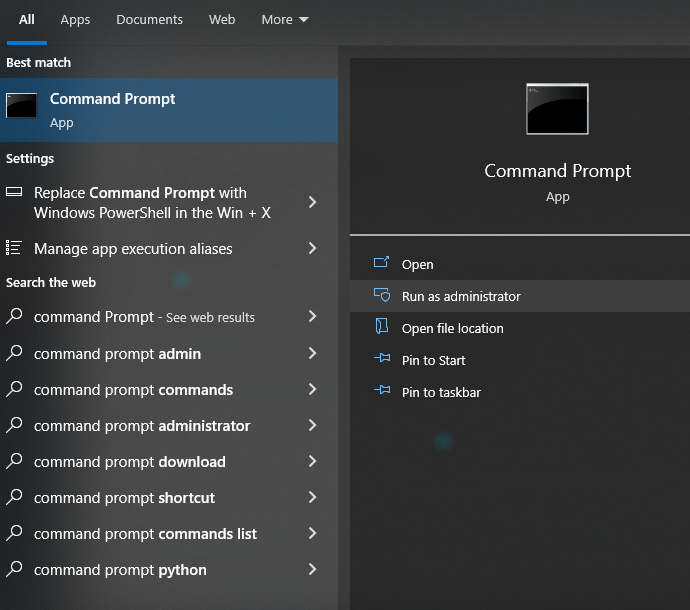
Task: Search web for 'command prompt commands'
Action: [x=169, y=390]
